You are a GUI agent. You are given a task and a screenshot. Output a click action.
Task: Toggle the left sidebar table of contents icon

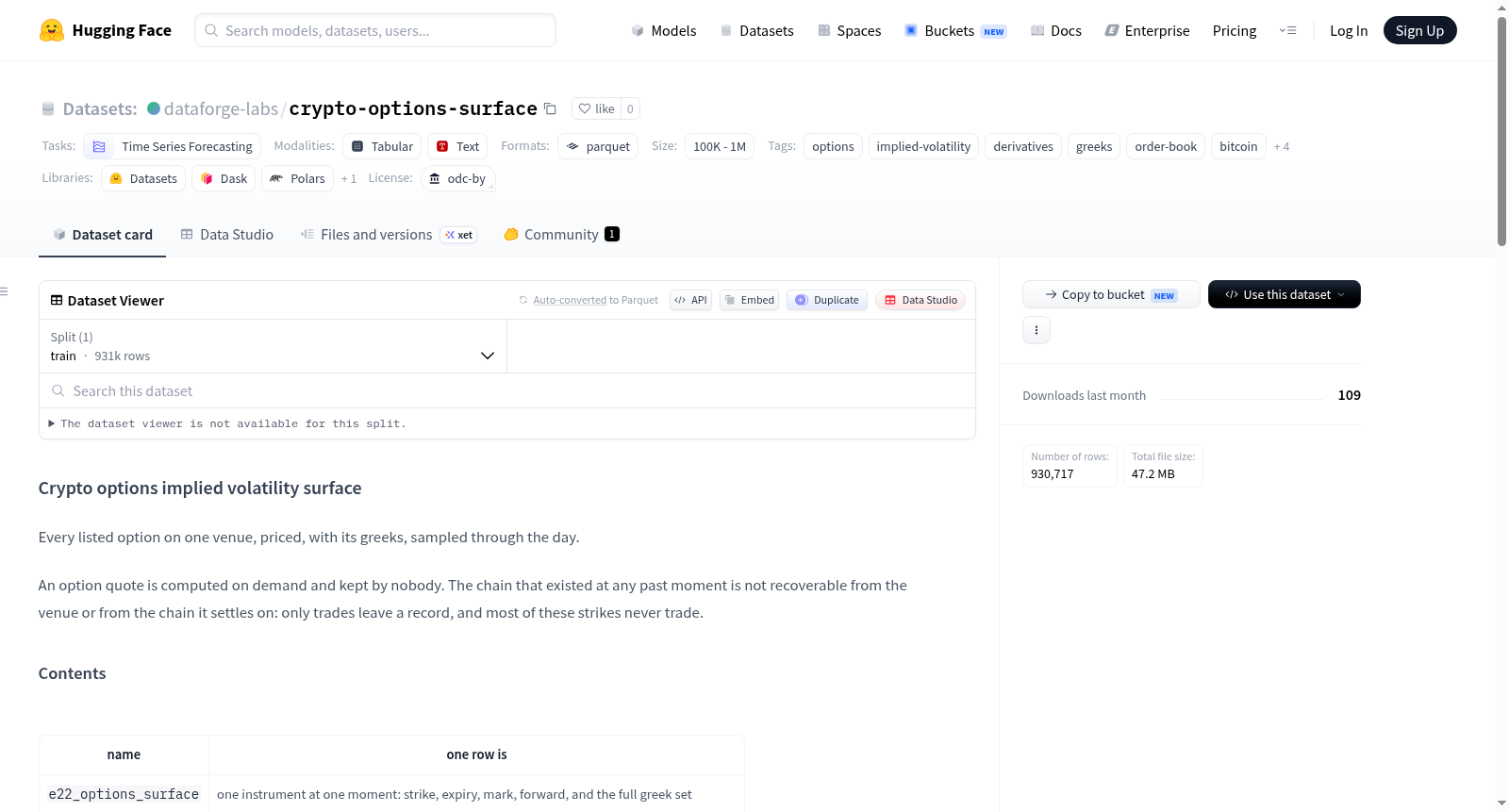[x=5, y=291]
